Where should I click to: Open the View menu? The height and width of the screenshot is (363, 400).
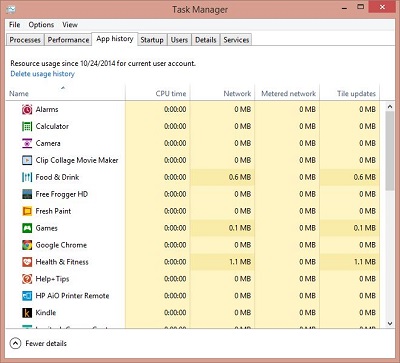70,25
